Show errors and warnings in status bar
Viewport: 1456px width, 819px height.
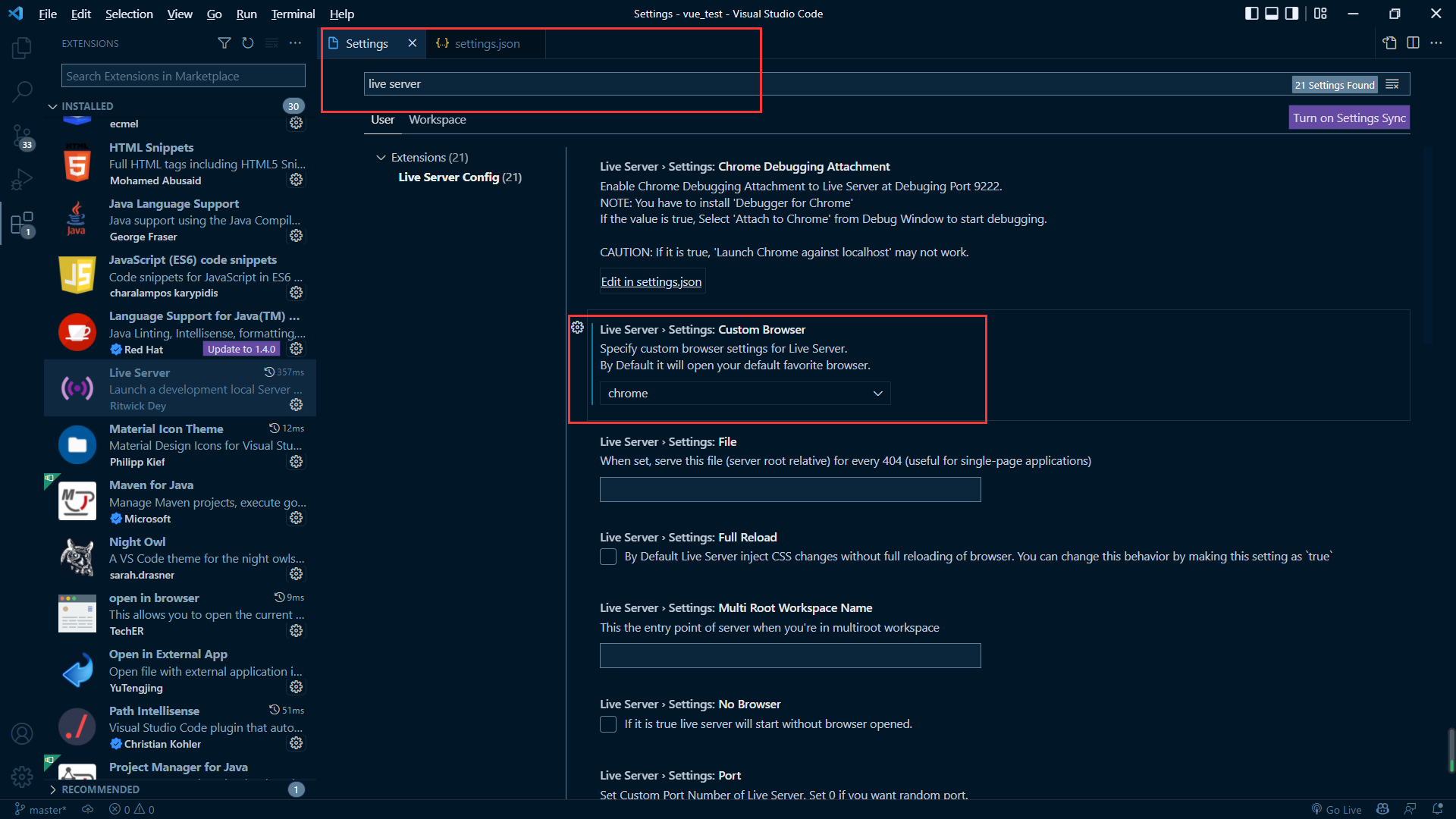(132, 809)
